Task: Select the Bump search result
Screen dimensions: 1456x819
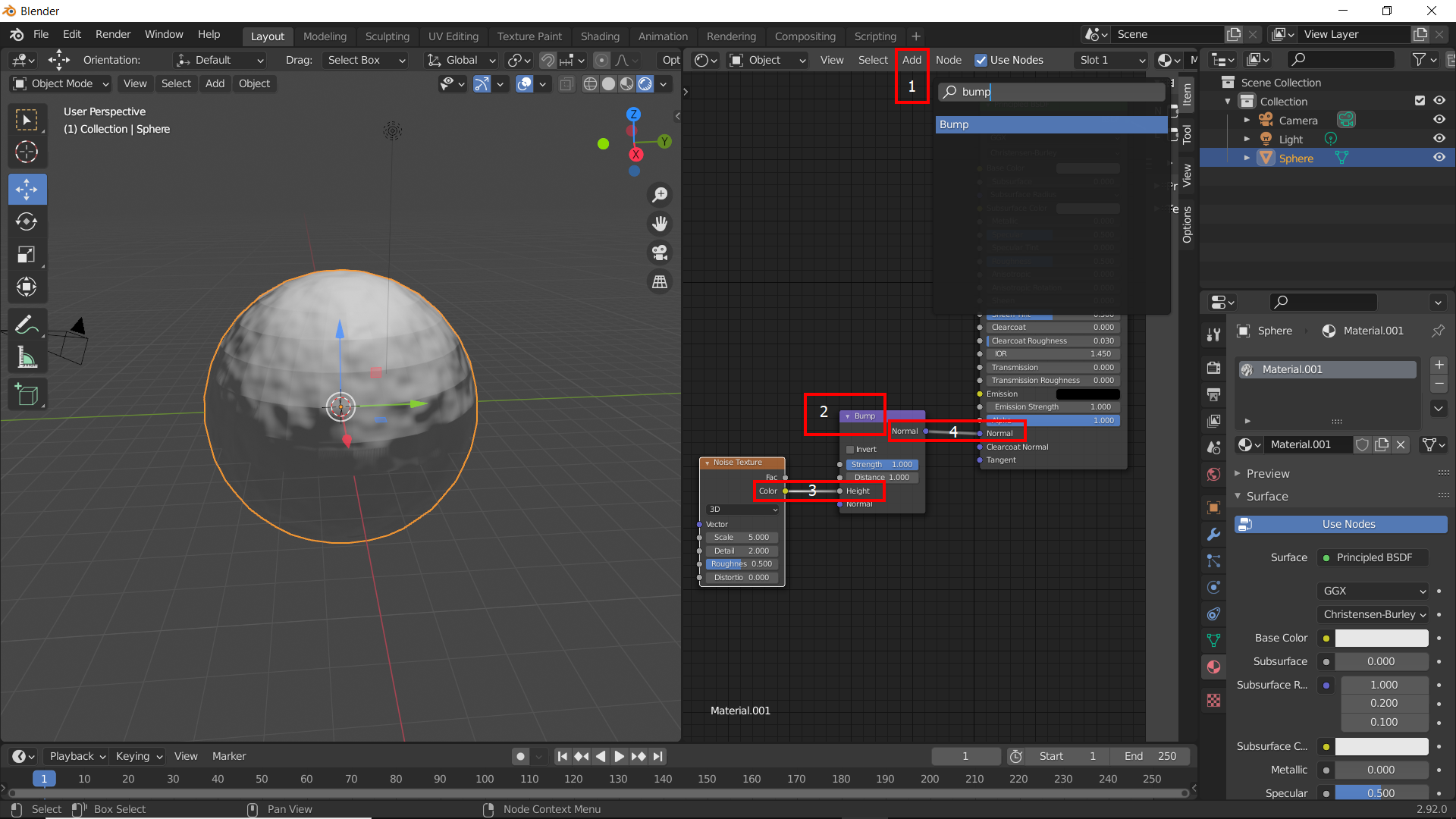Action: tap(1051, 124)
